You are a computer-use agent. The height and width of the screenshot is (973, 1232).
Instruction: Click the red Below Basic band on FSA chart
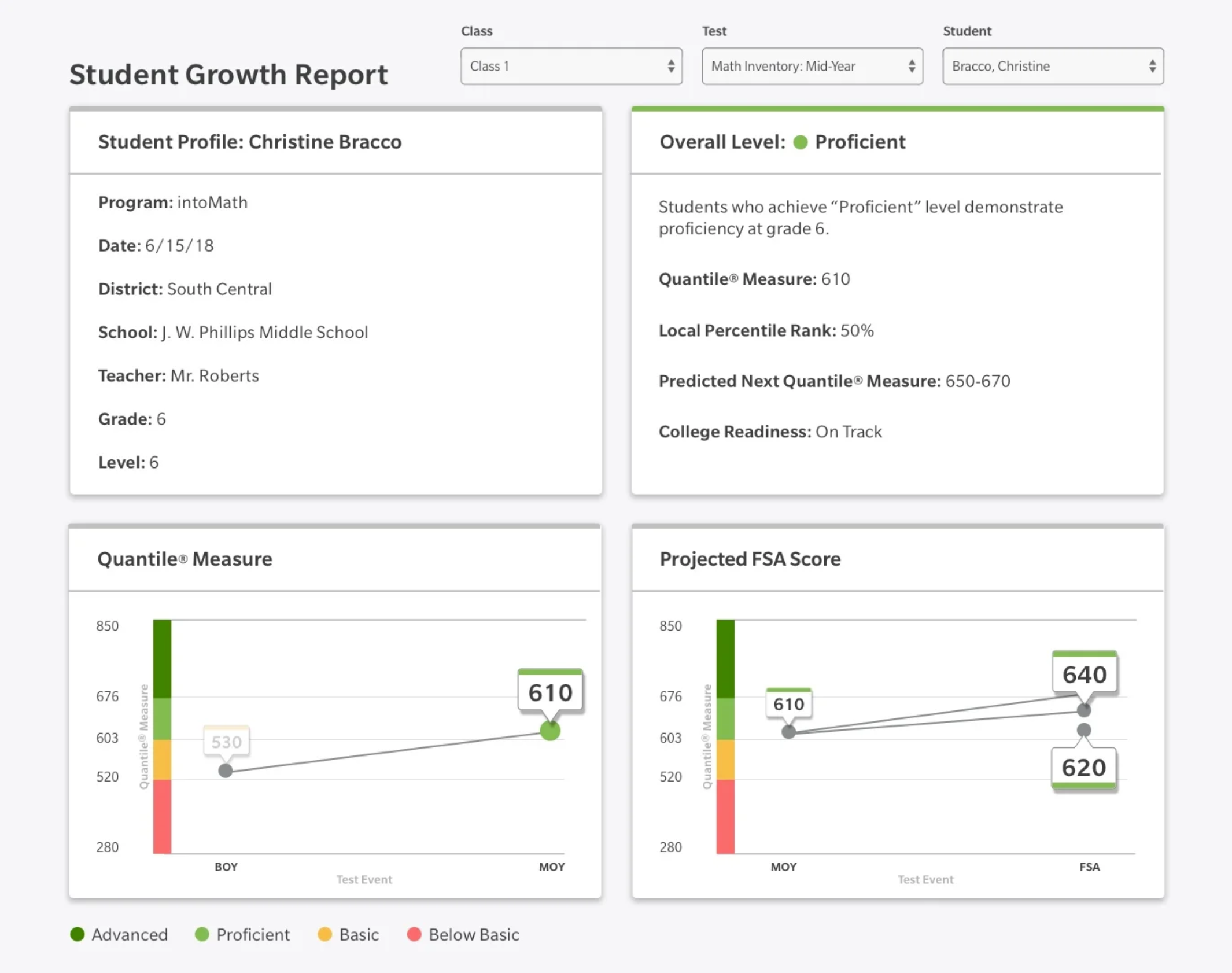point(725,816)
